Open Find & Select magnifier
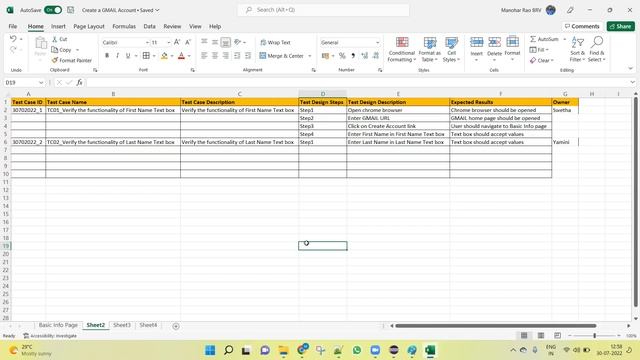640x360 pixels. [x=596, y=49]
